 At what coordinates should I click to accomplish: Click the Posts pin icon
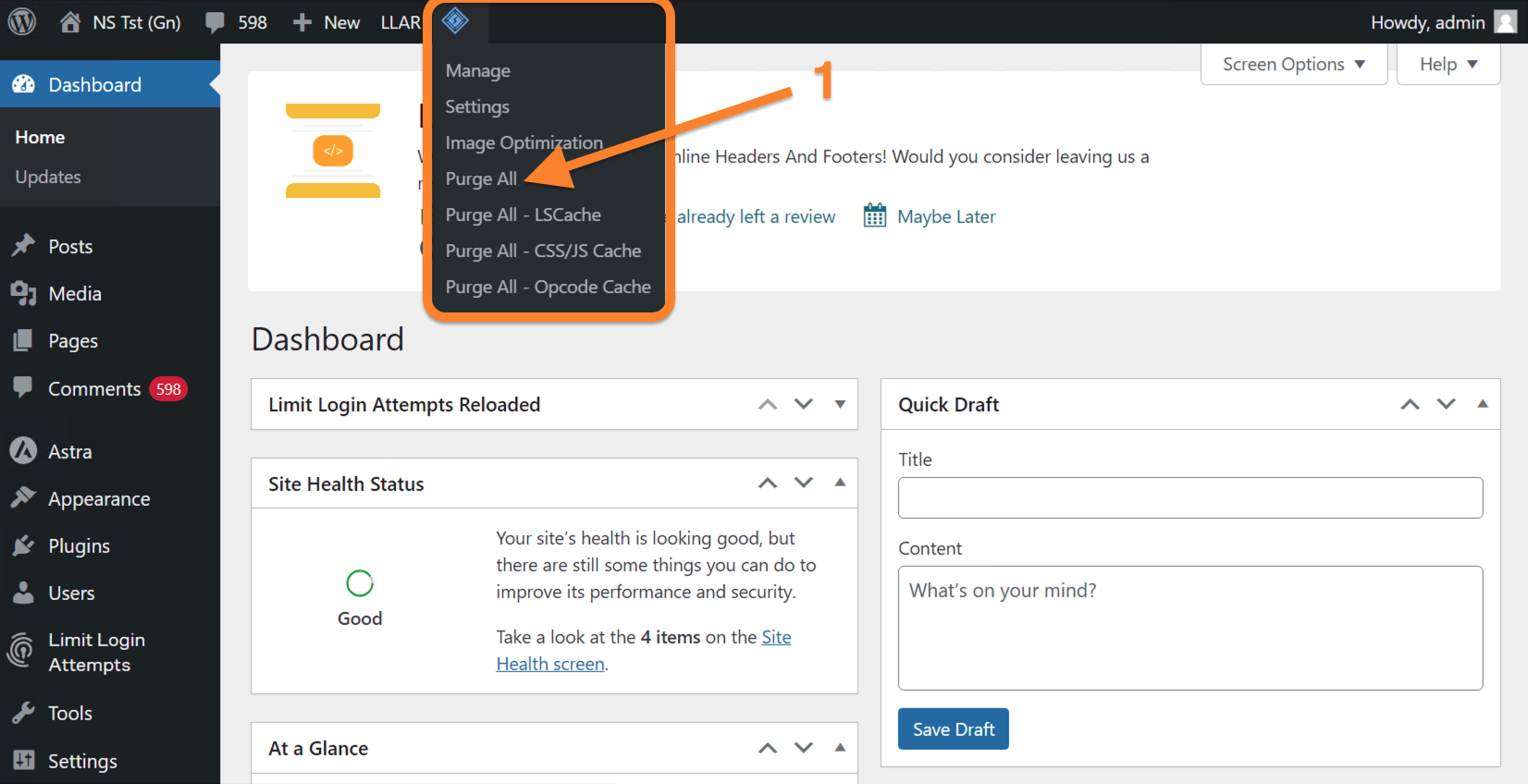(23, 246)
